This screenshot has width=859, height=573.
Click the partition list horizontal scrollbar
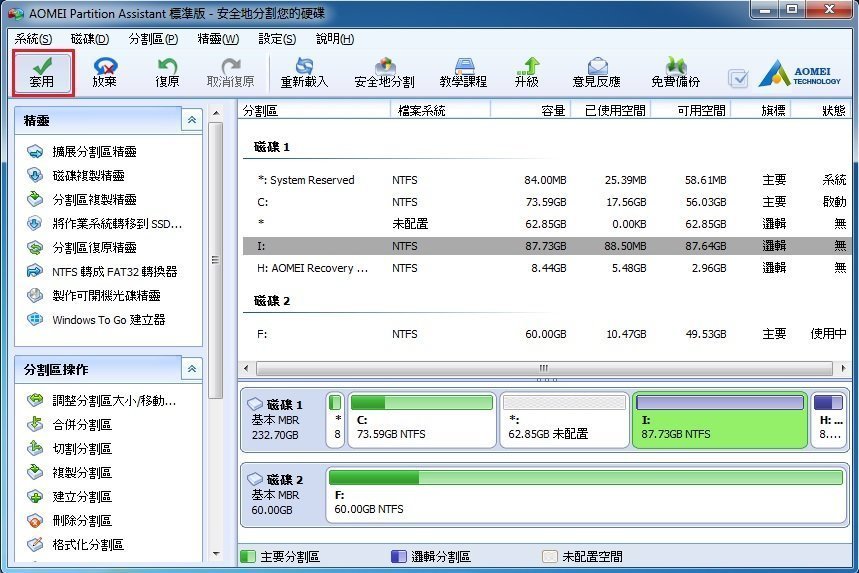pos(544,368)
